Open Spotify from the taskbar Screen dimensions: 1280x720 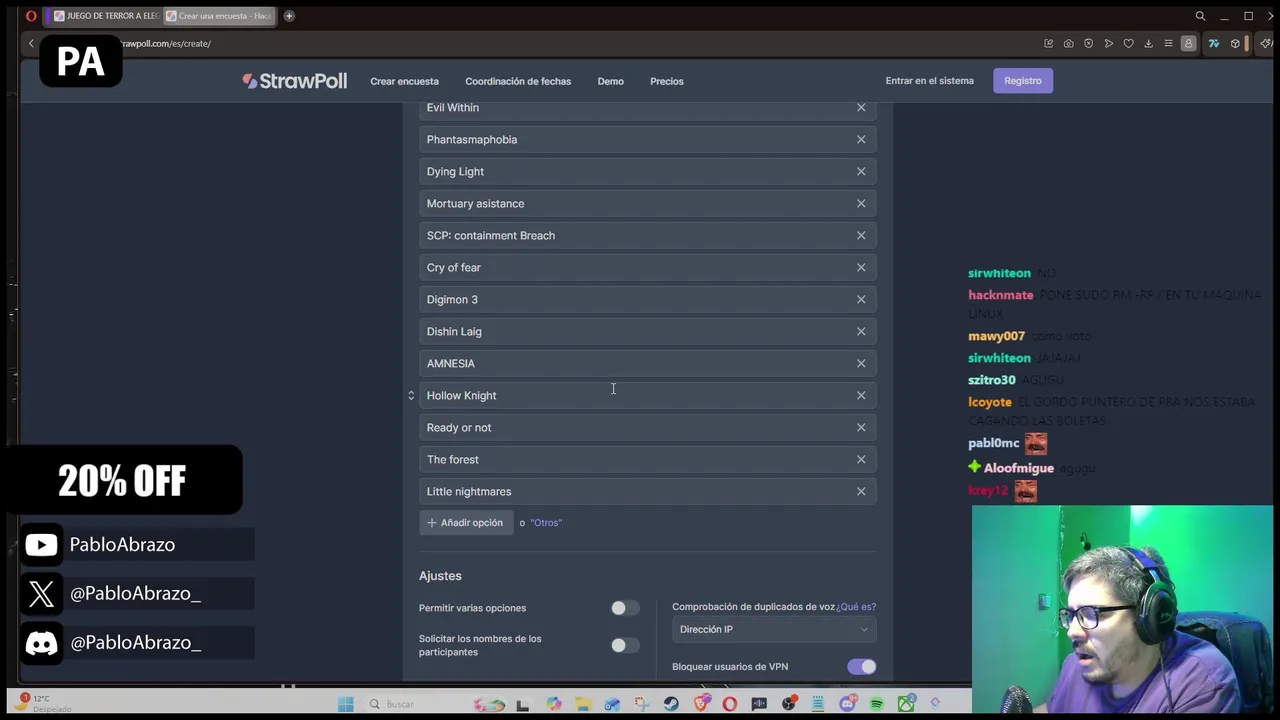[x=876, y=704]
